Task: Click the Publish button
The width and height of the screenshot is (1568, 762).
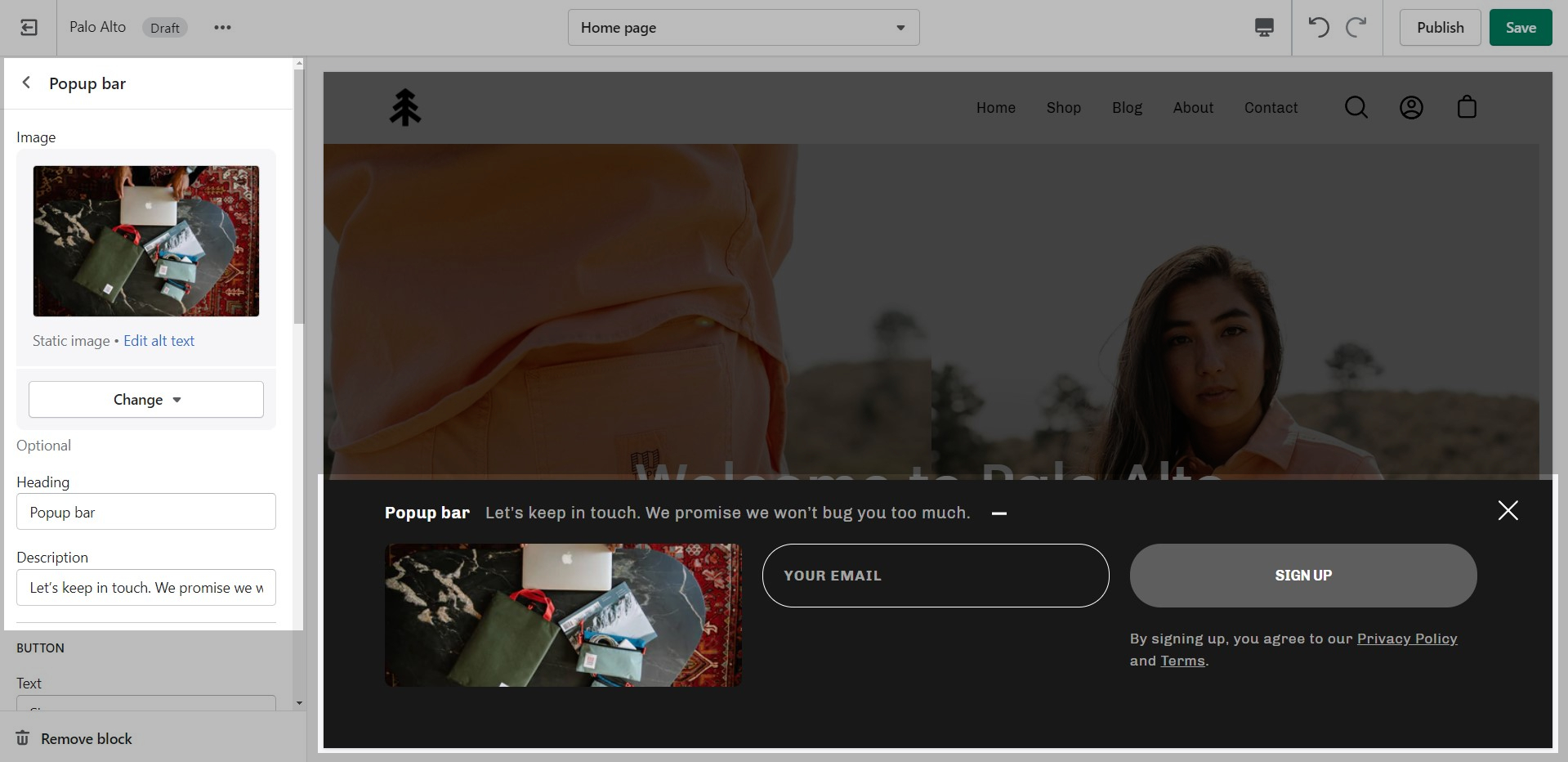Action: pyautogui.click(x=1439, y=28)
